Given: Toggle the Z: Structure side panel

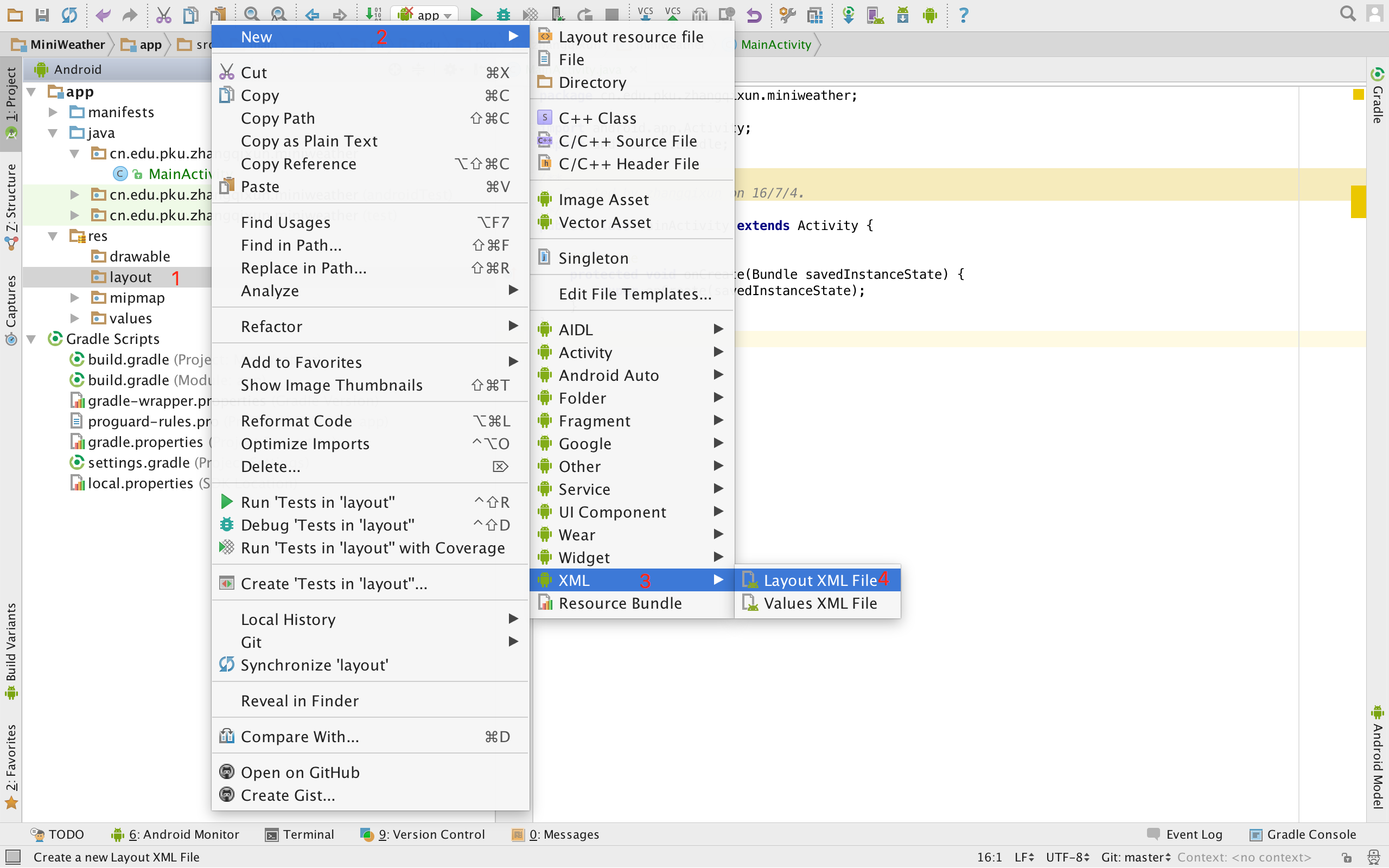Looking at the screenshot, I should tap(11, 207).
